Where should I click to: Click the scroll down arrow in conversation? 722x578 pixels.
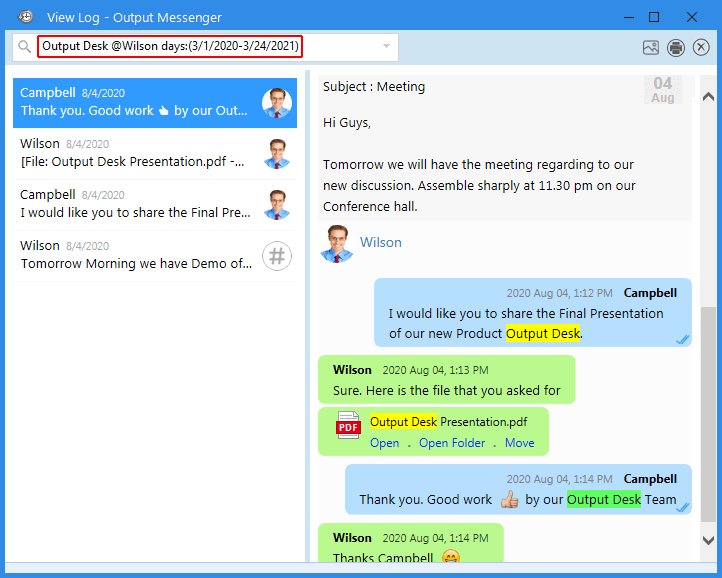[708, 540]
